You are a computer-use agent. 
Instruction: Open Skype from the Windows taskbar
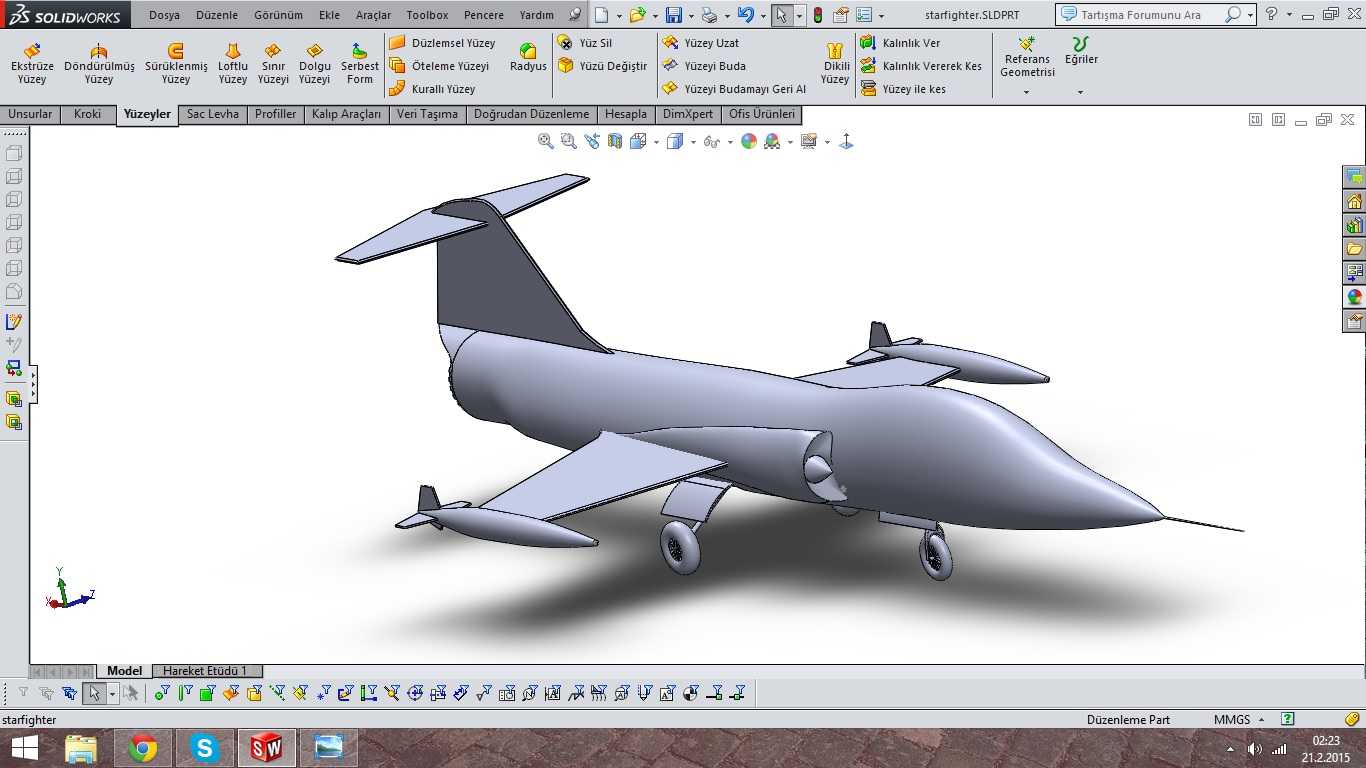[x=205, y=747]
